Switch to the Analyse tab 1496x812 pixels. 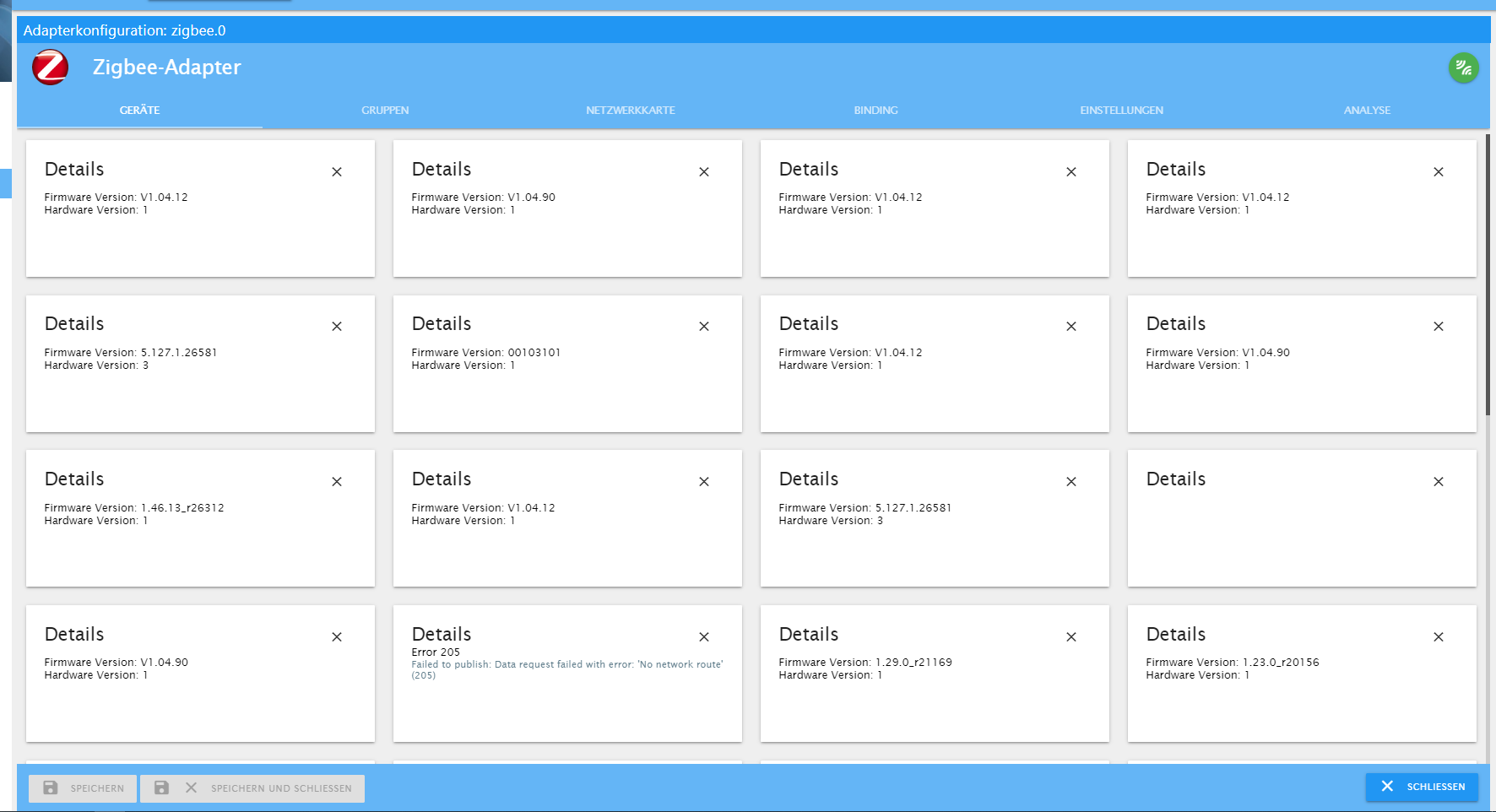point(1367,111)
